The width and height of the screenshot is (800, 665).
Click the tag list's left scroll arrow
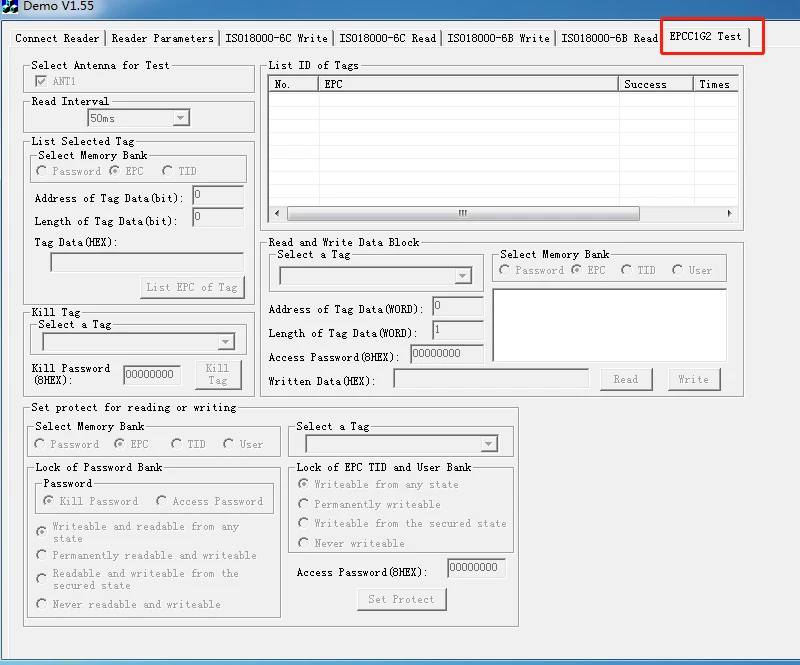point(277,213)
